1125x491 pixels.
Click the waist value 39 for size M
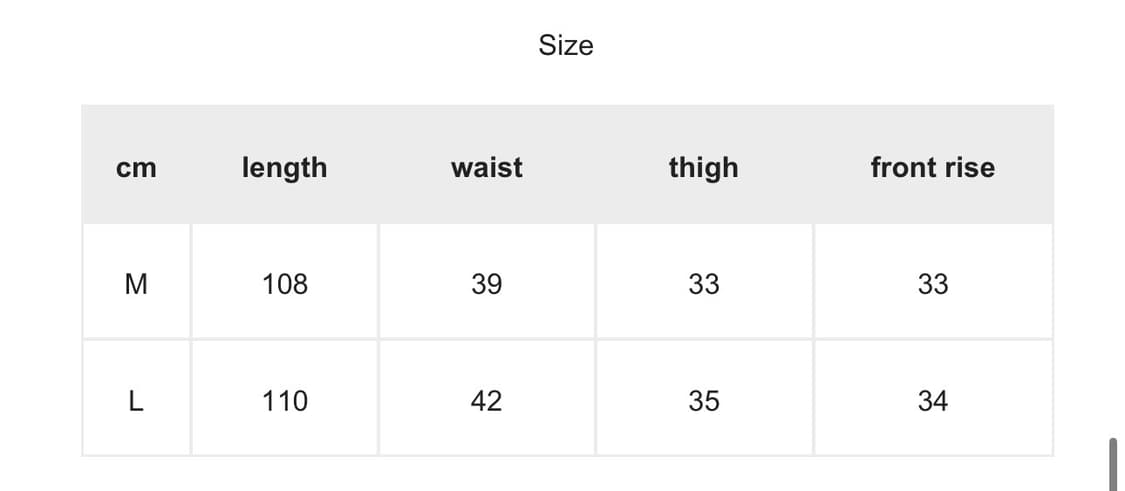(x=487, y=285)
